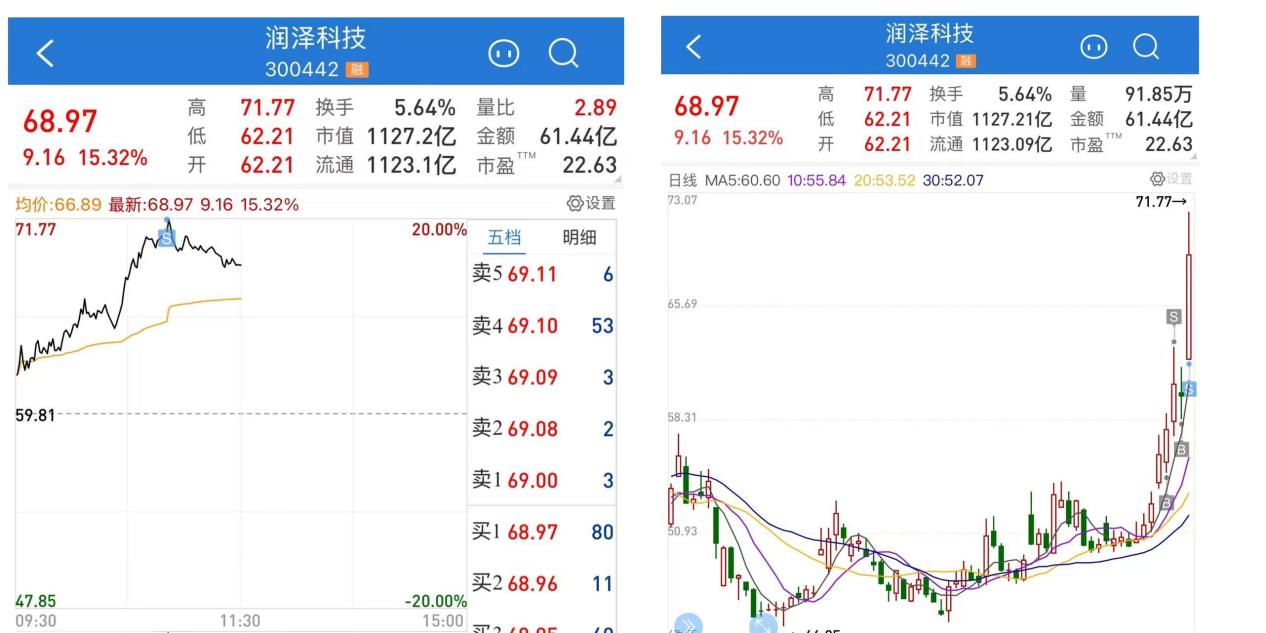Tap 量 91.85万 on the right screen
The width and height of the screenshot is (1266, 633).
1131,95
